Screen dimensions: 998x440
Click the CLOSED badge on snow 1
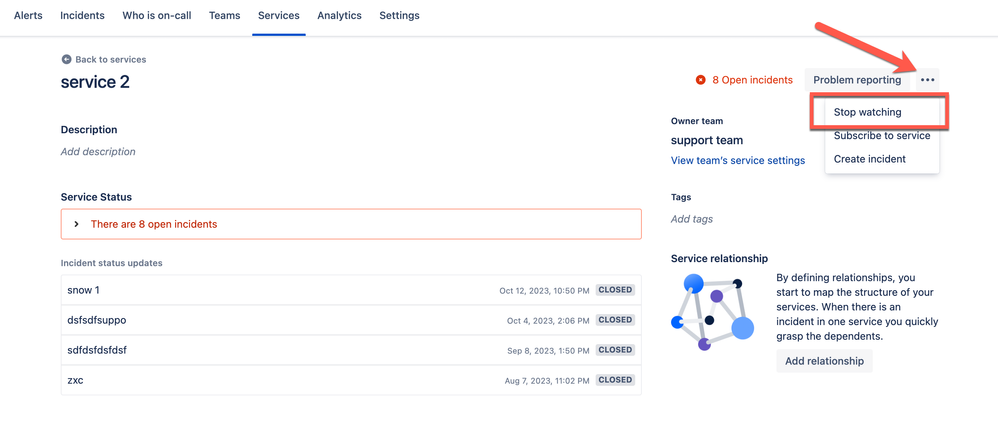615,290
